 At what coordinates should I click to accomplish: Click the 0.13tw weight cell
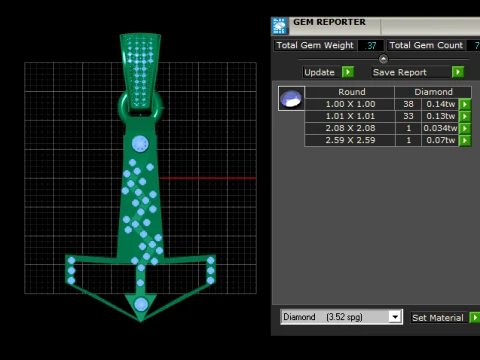point(440,116)
